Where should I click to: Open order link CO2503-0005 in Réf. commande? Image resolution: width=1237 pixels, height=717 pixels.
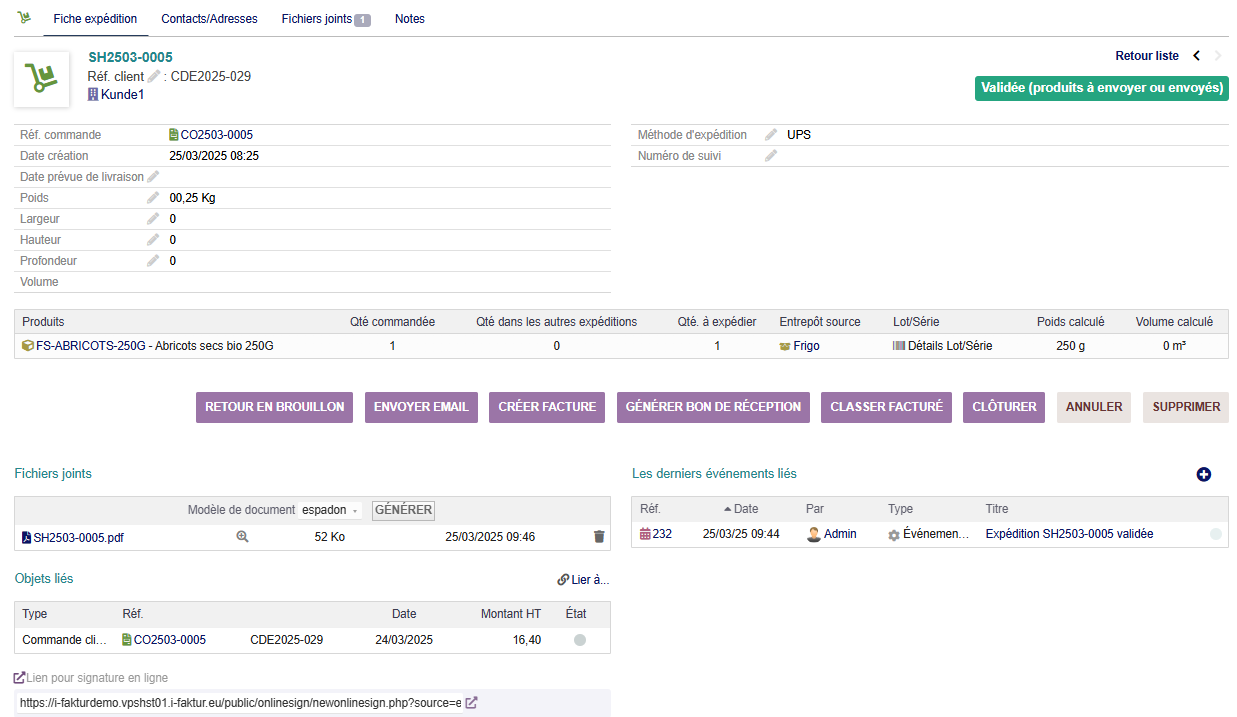(216, 135)
